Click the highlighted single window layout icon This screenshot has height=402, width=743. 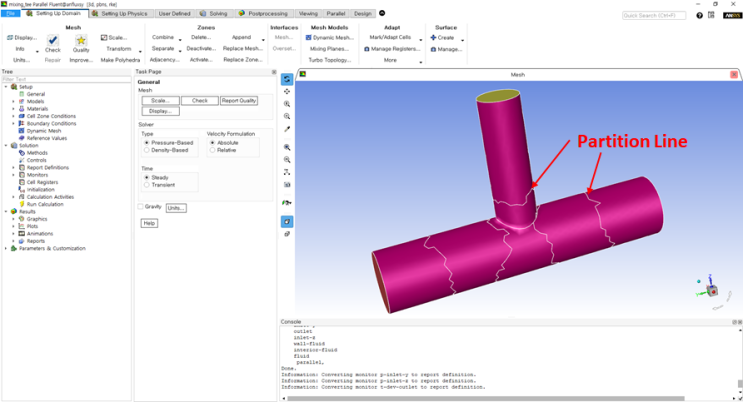tap(287, 221)
